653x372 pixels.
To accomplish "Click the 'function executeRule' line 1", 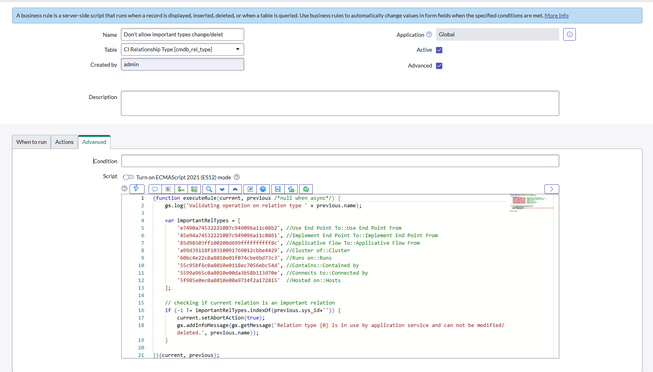I will coord(247,198).
